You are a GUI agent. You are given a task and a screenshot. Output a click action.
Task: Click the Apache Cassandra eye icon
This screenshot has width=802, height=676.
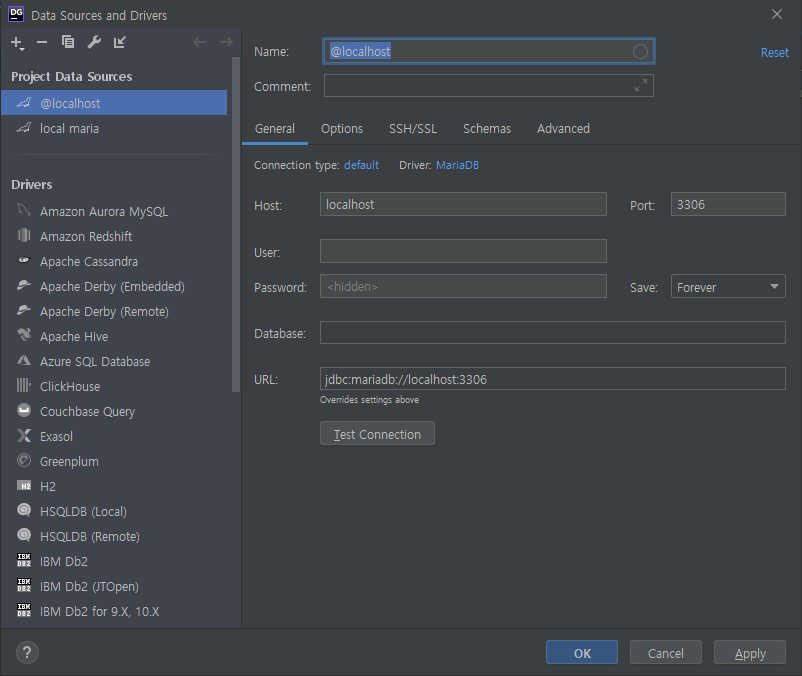(24, 260)
